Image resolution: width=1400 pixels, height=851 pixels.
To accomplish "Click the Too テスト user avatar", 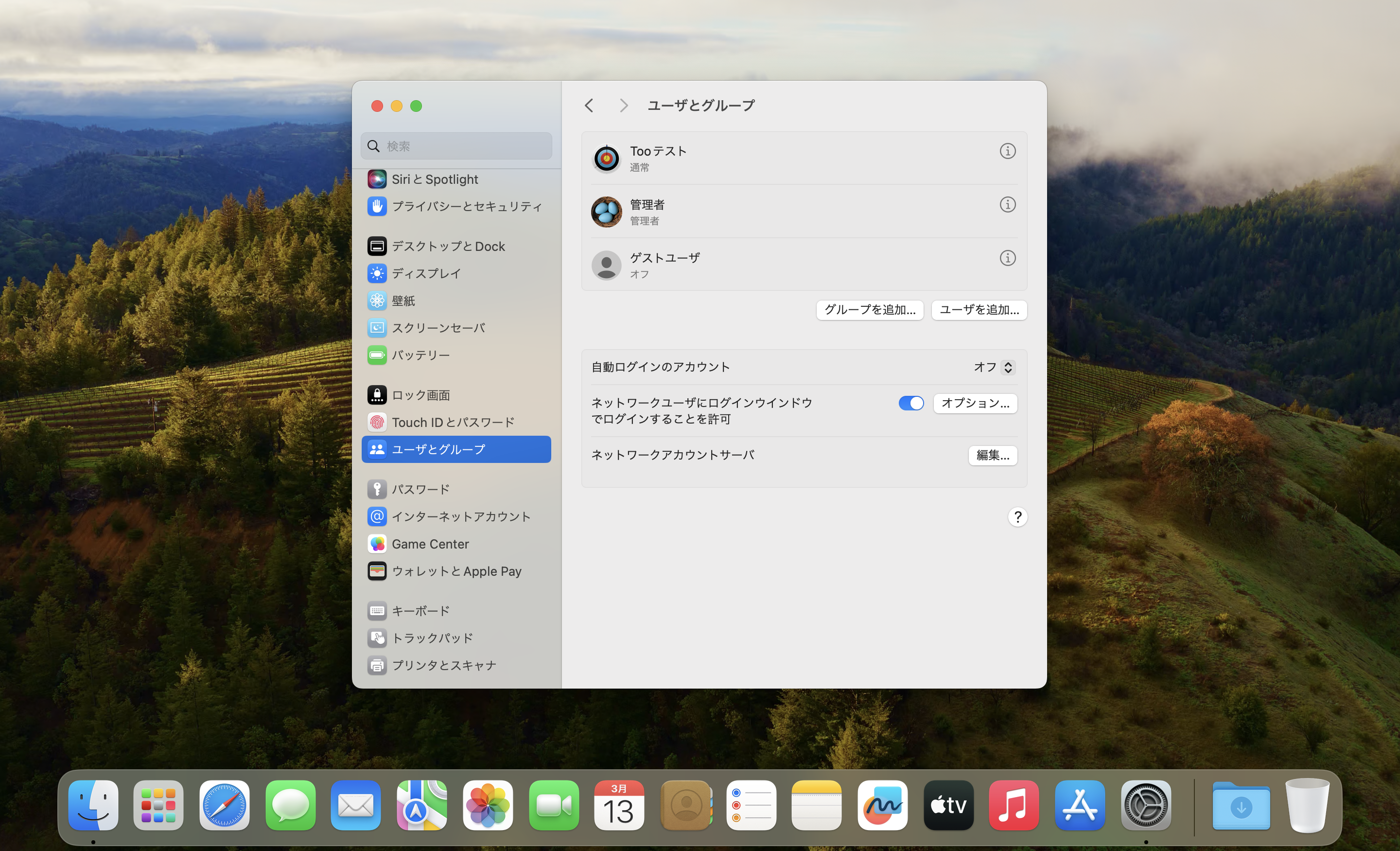I will point(606,158).
